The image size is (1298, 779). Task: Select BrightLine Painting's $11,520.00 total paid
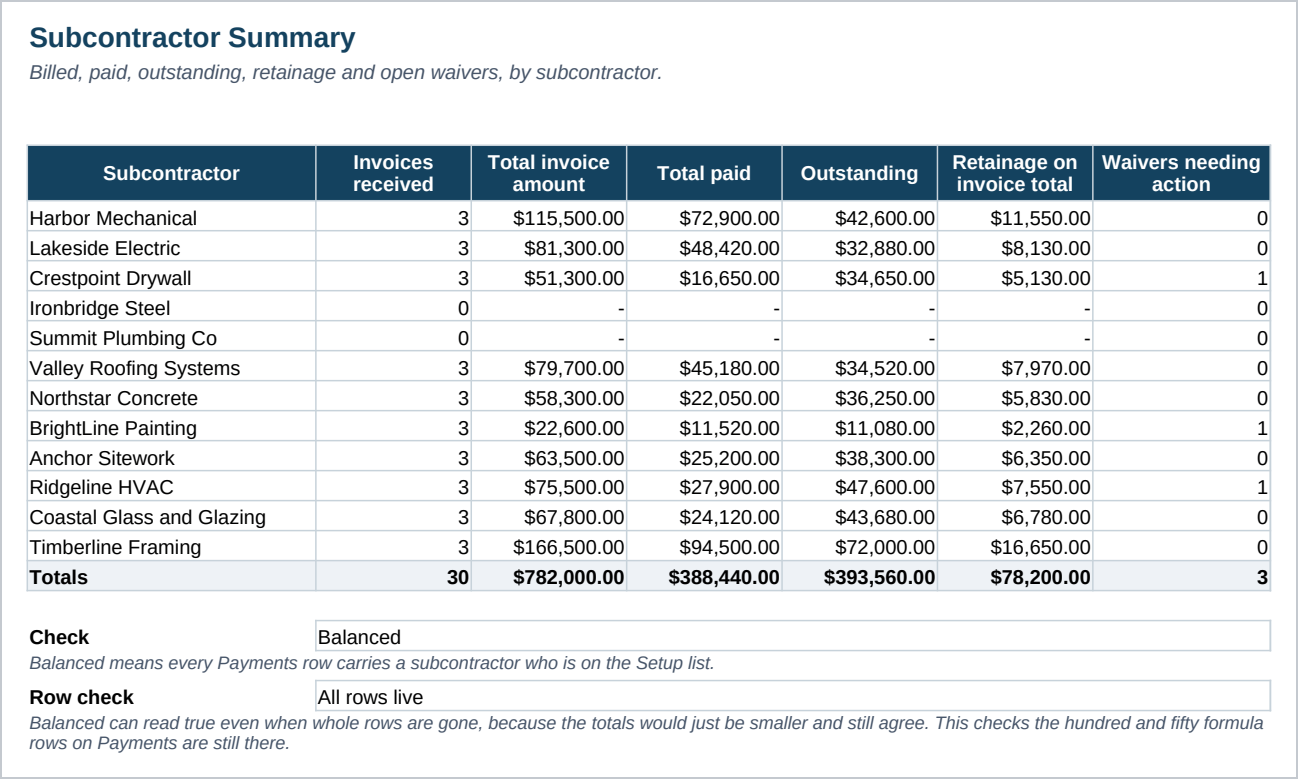(704, 428)
